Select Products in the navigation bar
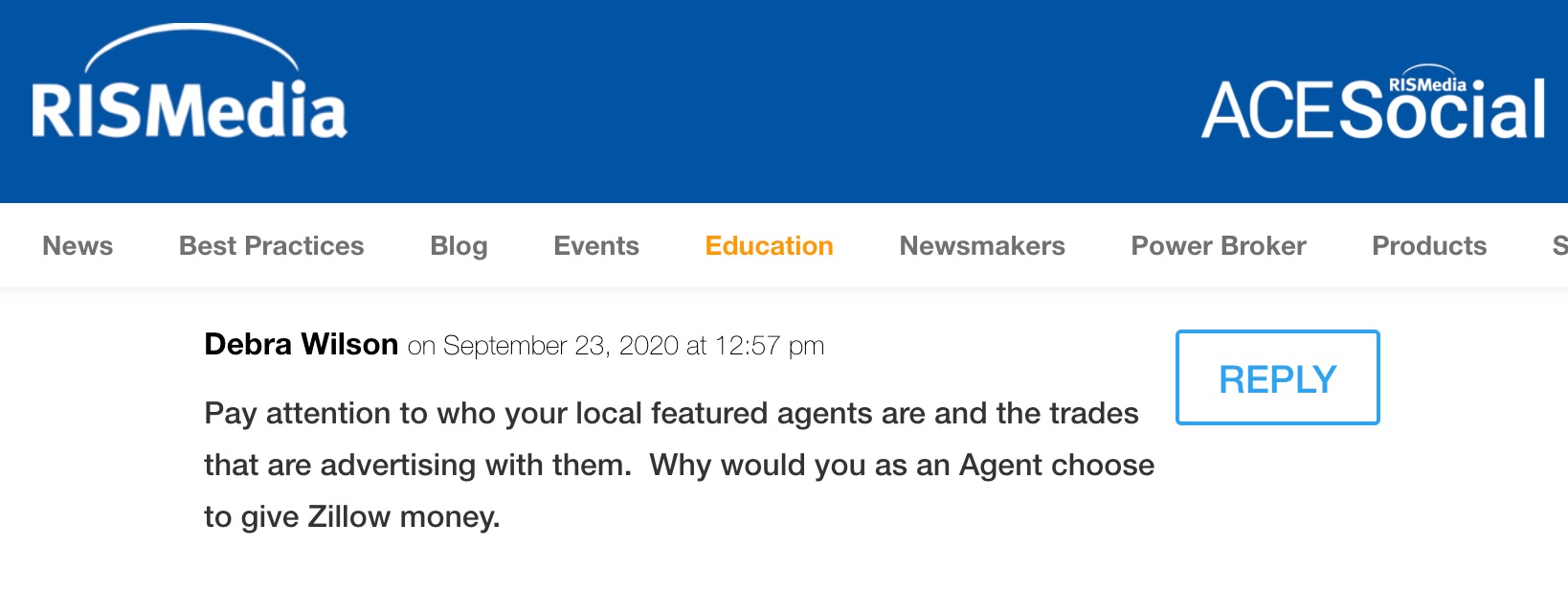 pos(1429,246)
